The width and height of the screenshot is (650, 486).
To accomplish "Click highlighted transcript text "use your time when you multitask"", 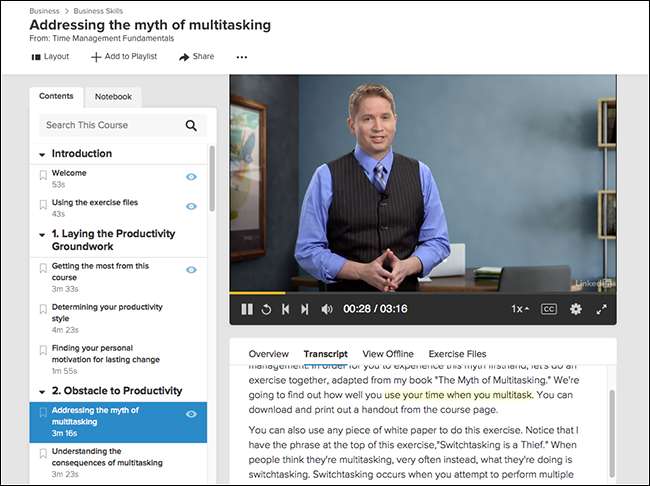I will pos(458,395).
